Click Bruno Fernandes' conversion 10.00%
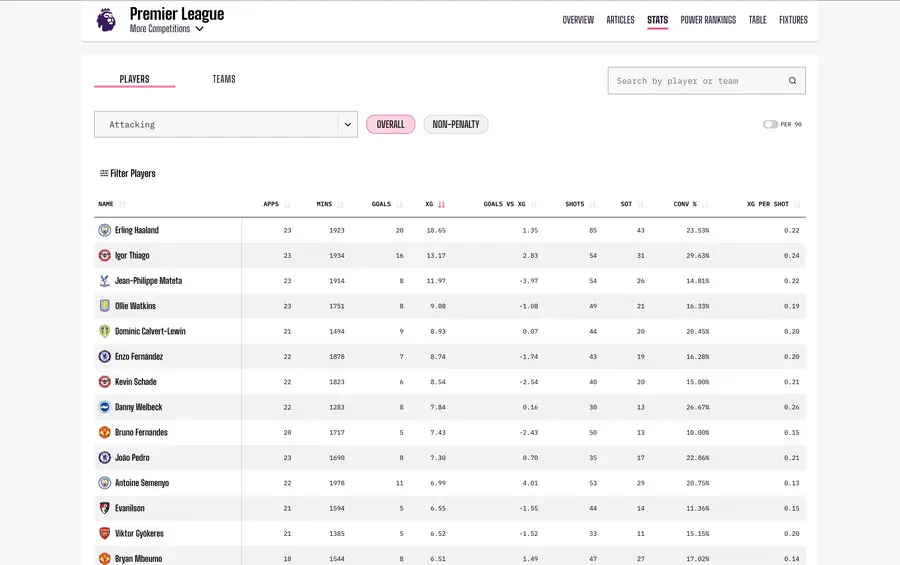900x565 pixels. pos(697,432)
